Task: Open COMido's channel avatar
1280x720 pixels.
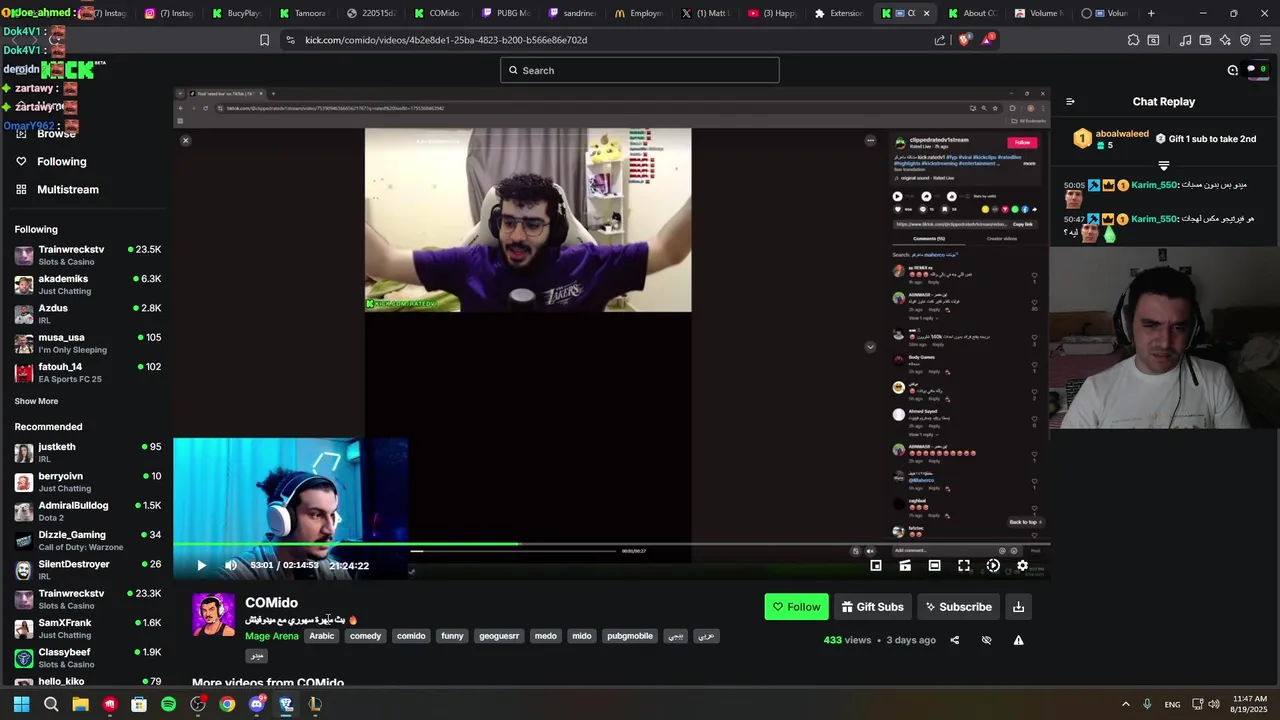Action: (213, 615)
